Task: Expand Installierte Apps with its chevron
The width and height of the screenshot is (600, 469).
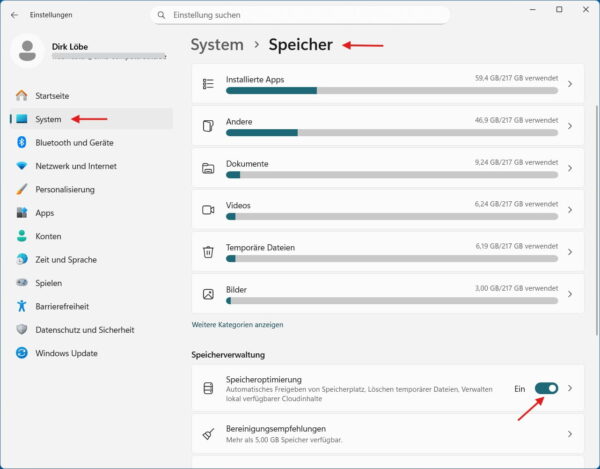Action: click(x=570, y=84)
